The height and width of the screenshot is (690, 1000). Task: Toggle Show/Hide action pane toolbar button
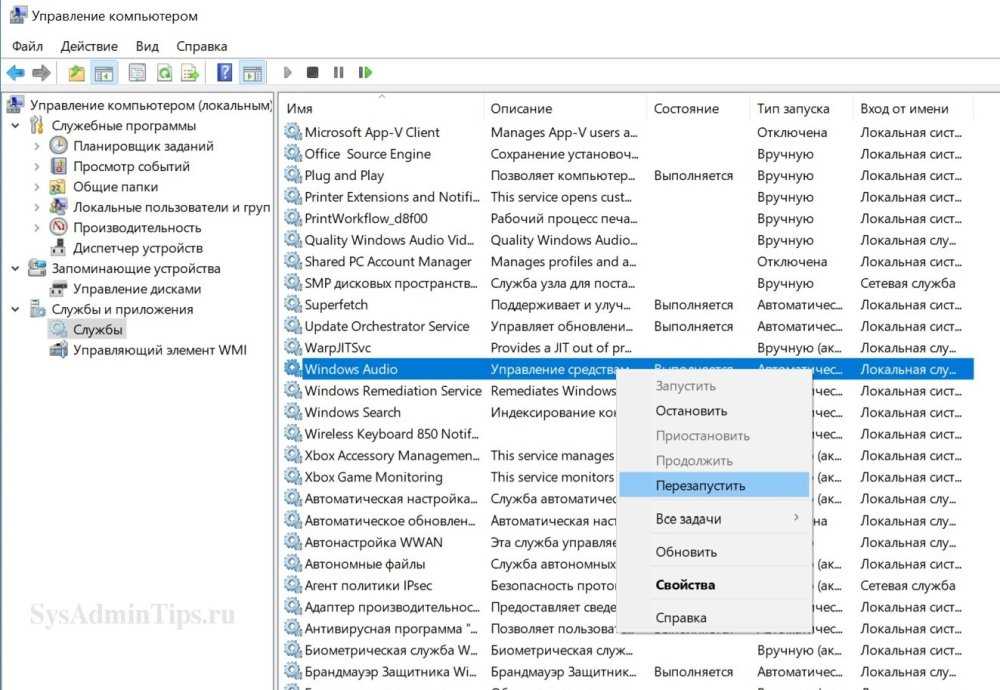(x=252, y=73)
